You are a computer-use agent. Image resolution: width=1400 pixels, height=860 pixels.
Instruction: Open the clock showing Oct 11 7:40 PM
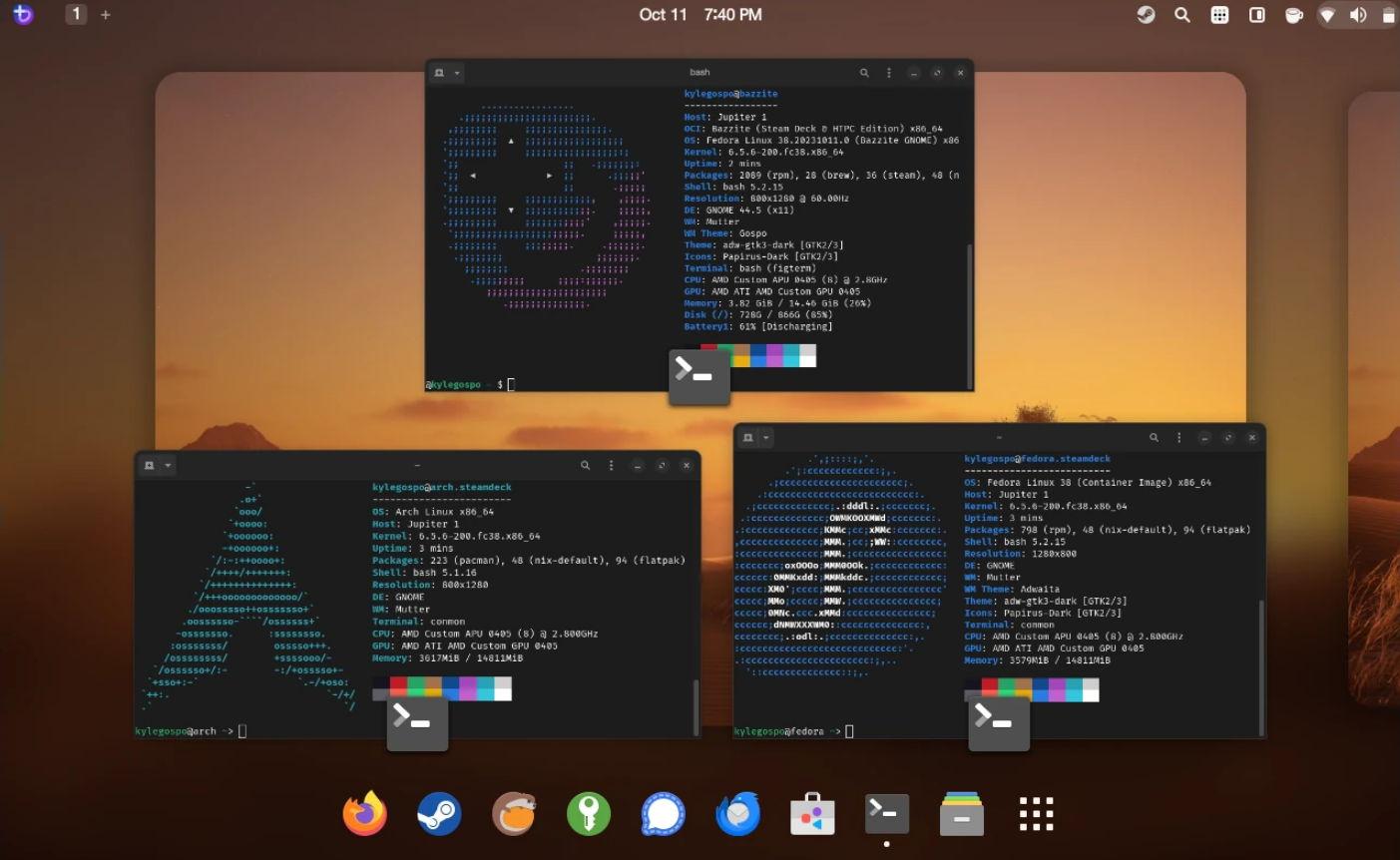coord(700,15)
